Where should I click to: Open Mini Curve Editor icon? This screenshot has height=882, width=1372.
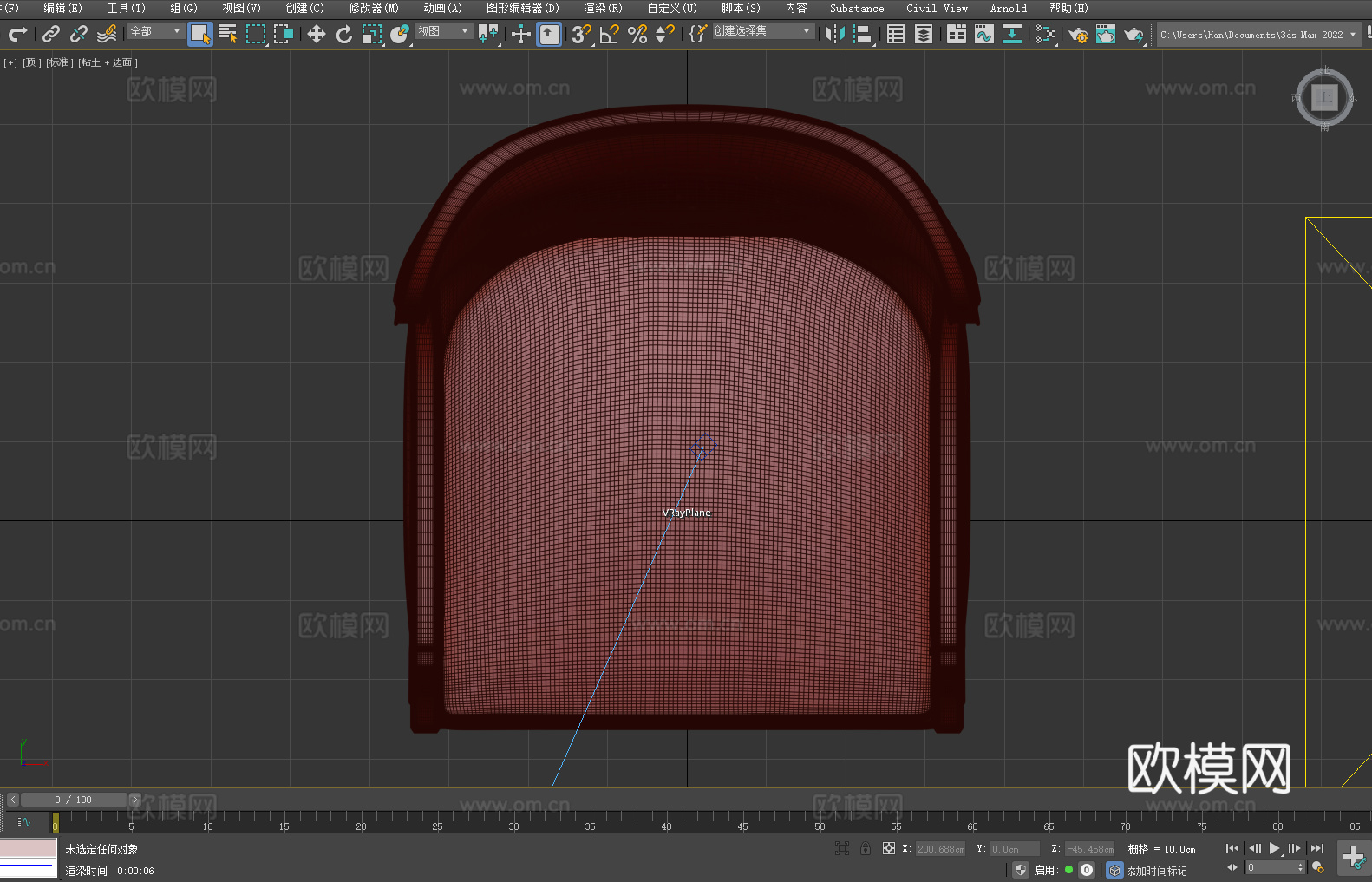coord(24,821)
